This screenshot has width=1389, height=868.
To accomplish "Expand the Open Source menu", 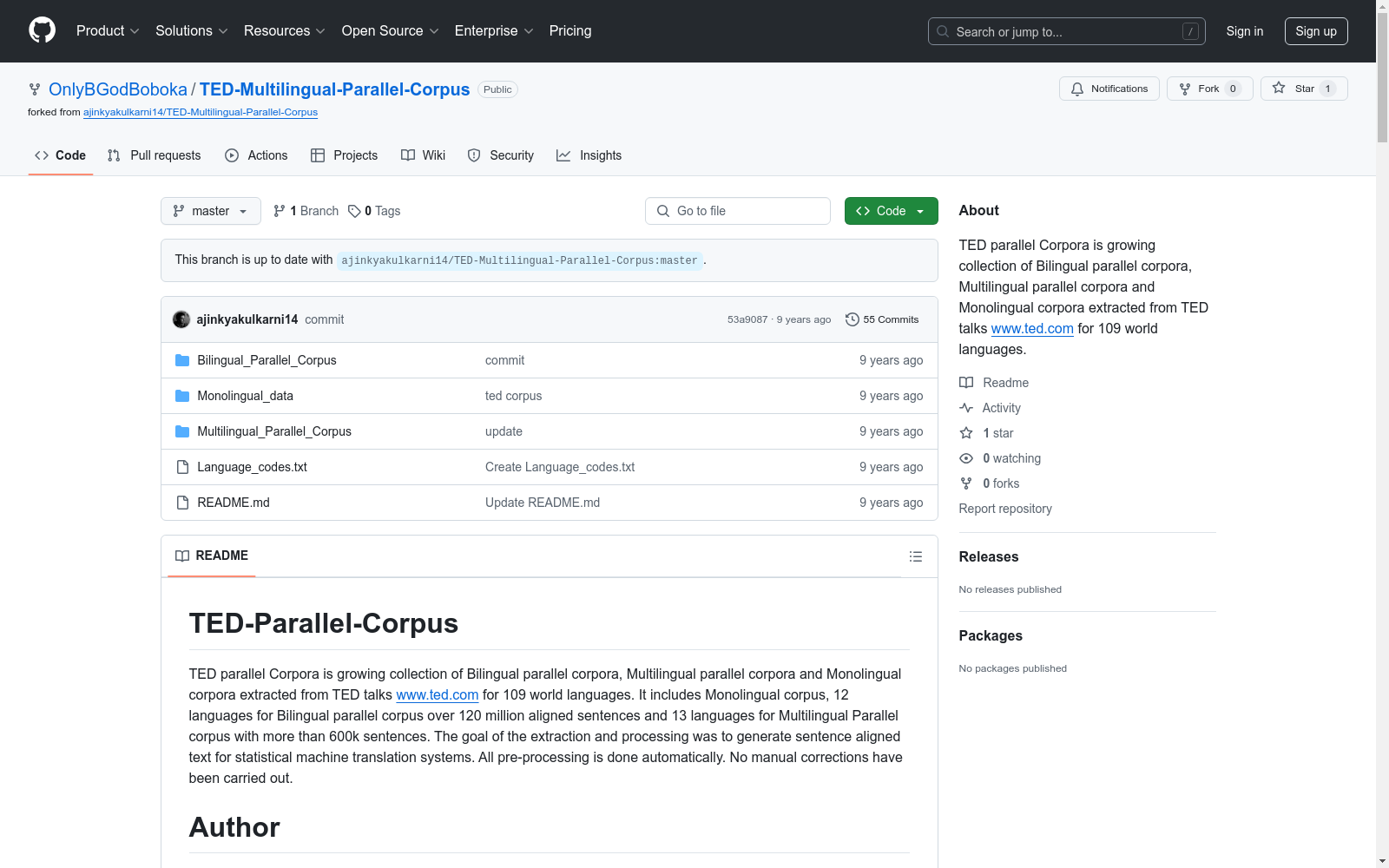I will pos(390,30).
